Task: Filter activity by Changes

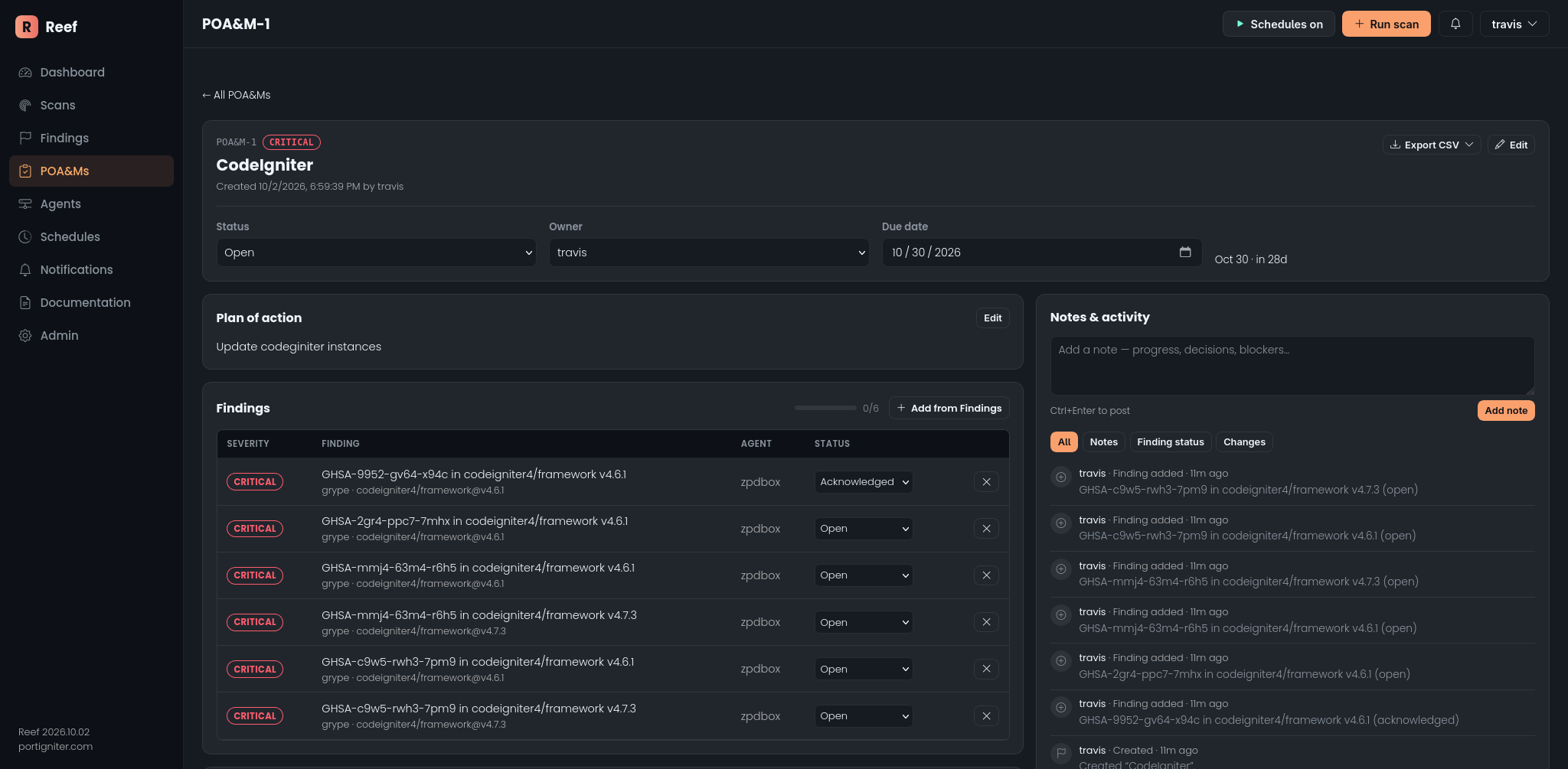Action: (x=1244, y=442)
